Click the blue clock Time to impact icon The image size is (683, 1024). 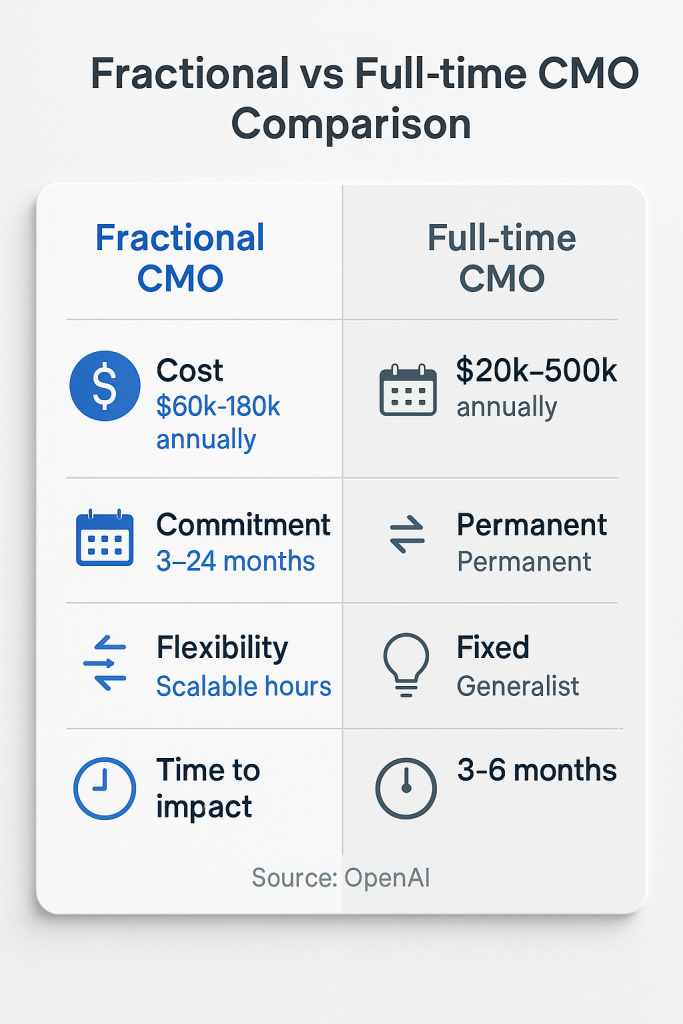point(105,789)
